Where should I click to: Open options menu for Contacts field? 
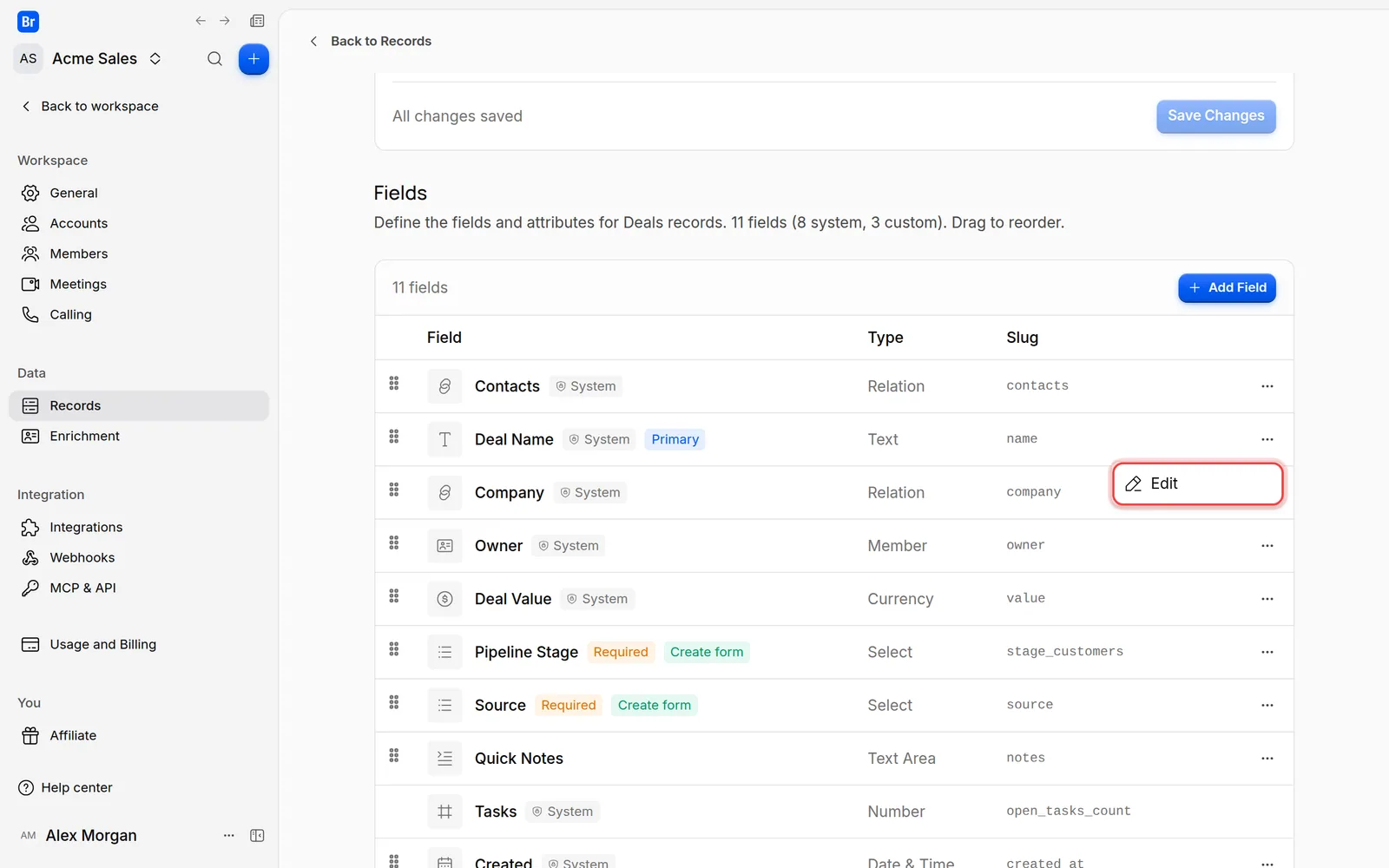pyautogui.click(x=1267, y=386)
